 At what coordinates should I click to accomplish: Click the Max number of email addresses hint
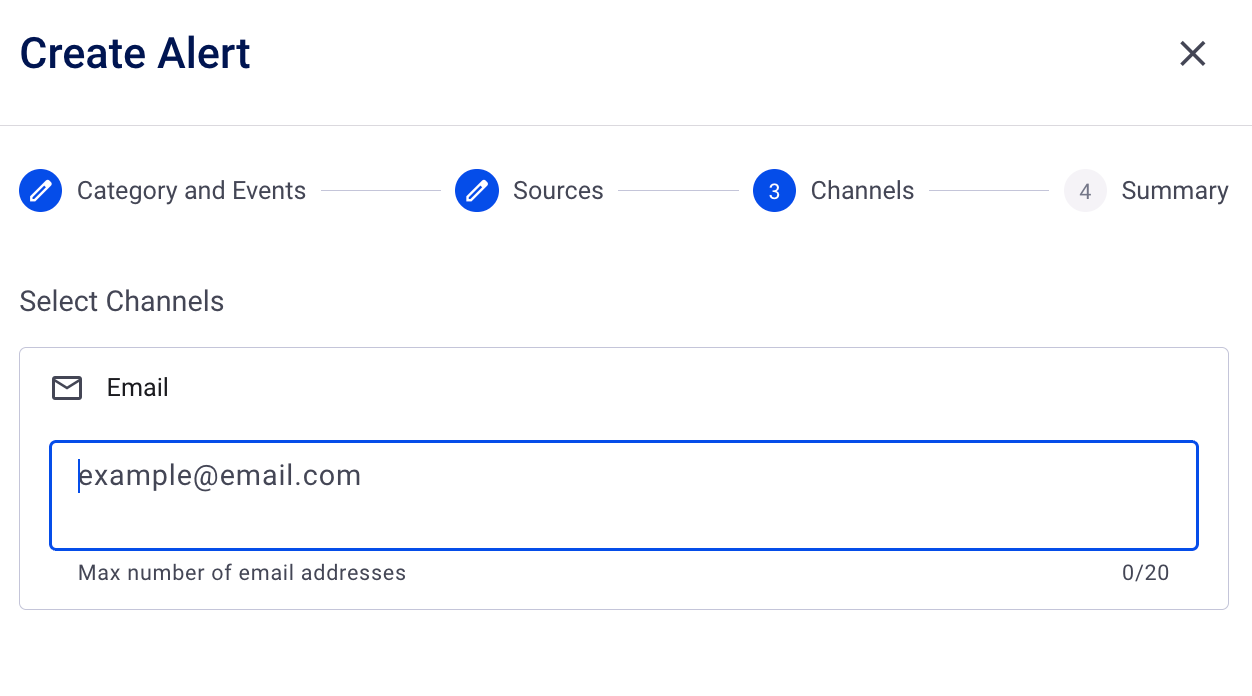(x=242, y=573)
